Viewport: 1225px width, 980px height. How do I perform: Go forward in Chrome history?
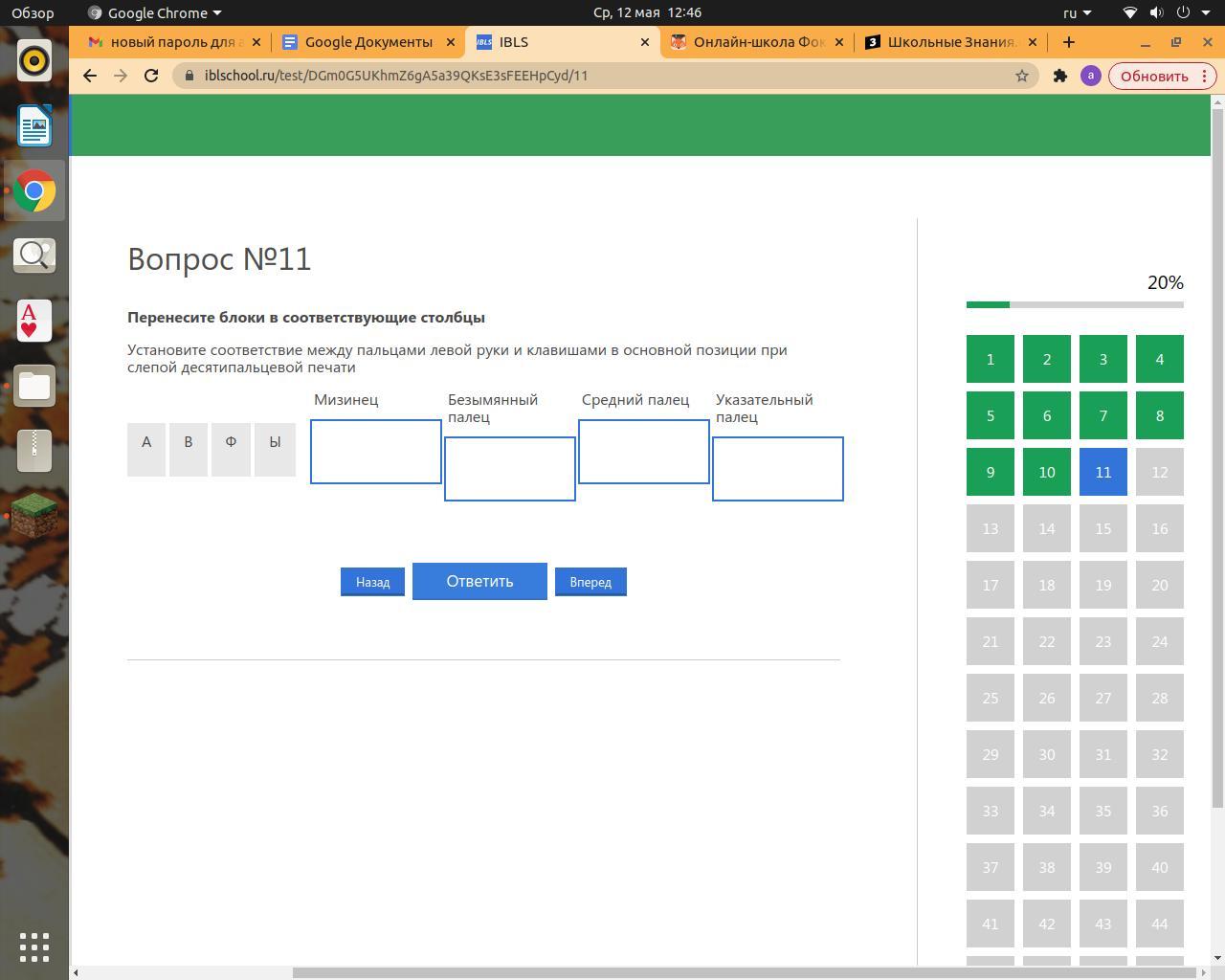coord(121,76)
